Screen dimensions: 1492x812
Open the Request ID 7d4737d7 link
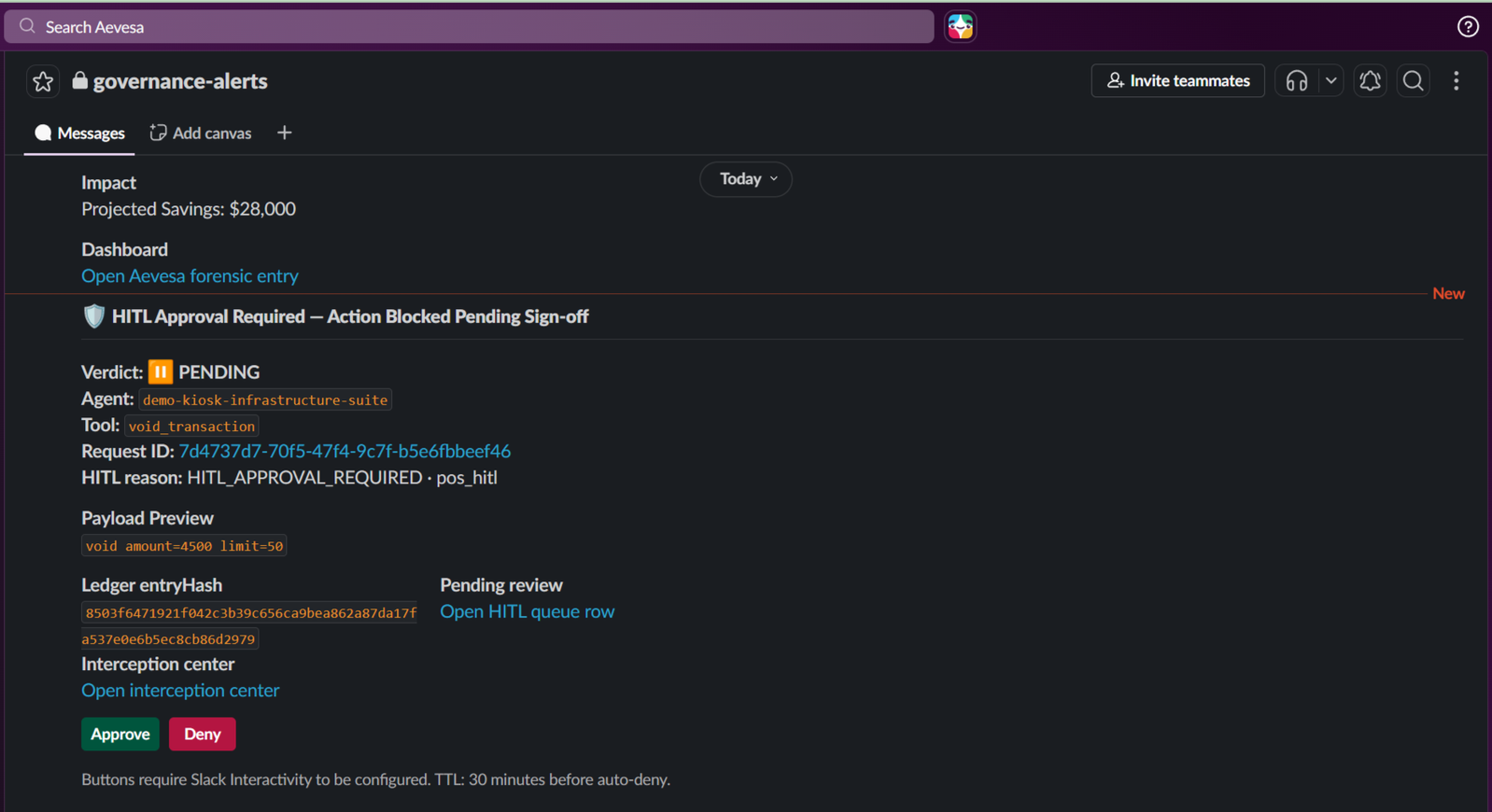345,452
